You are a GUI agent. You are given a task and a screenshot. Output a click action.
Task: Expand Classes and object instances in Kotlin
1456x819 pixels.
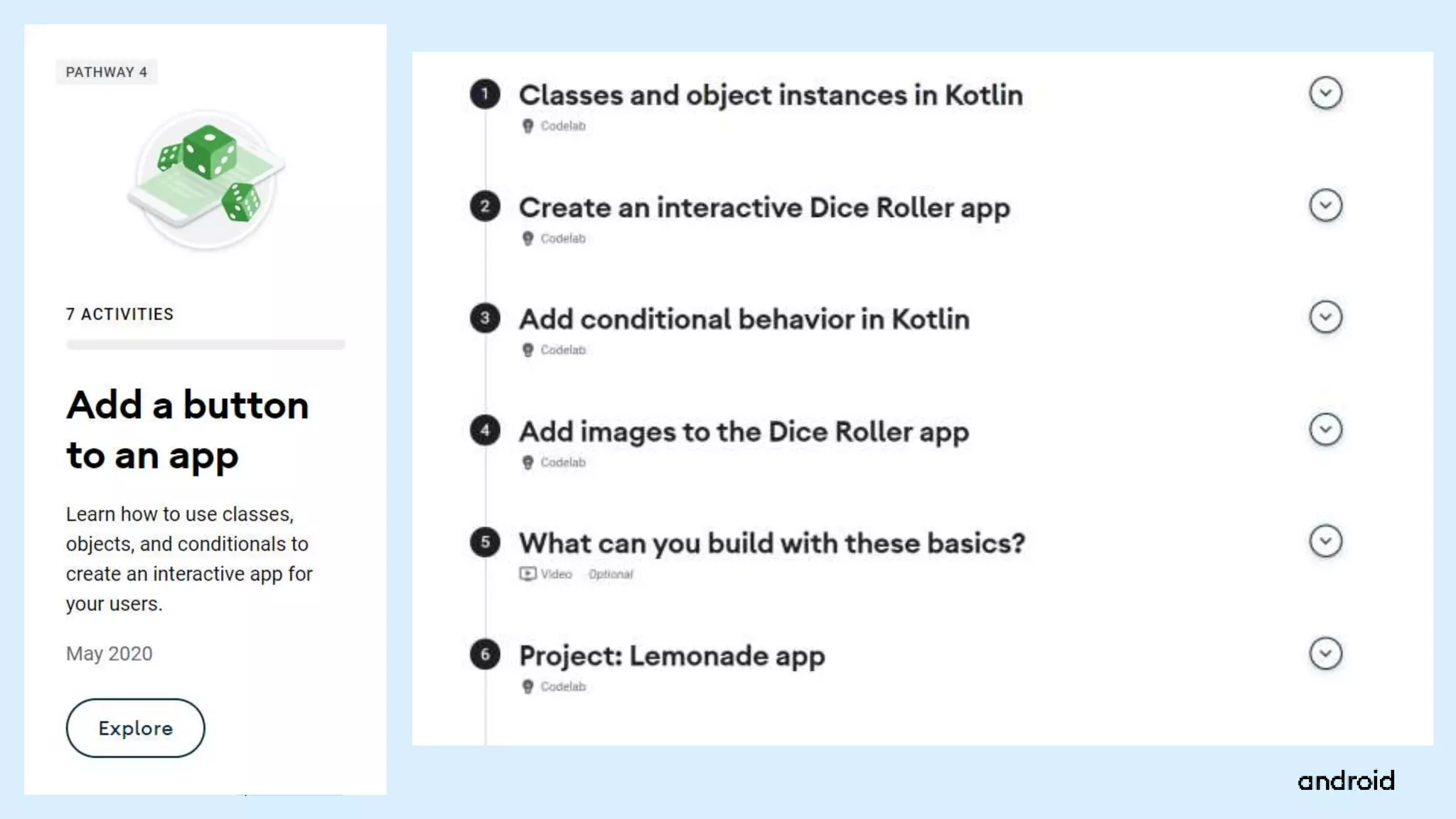click(x=1325, y=93)
